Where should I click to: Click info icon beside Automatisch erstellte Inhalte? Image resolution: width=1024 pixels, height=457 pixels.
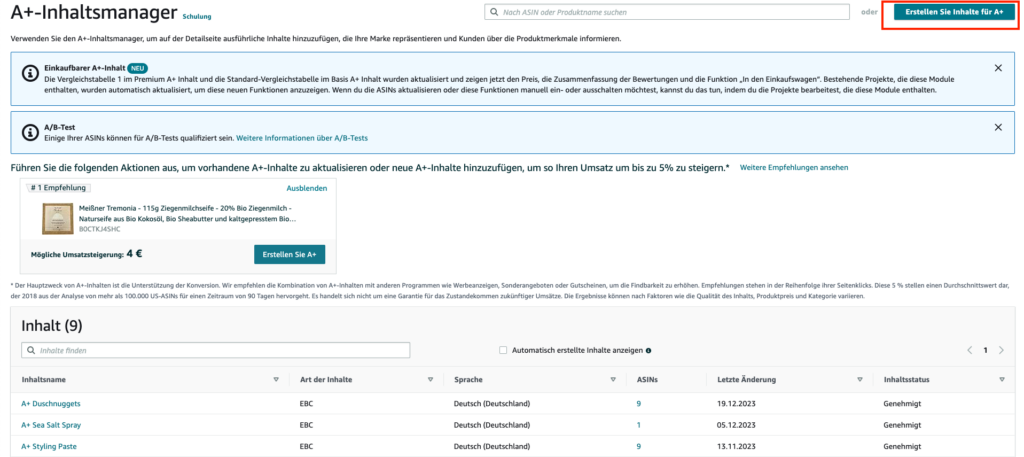point(648,351)
